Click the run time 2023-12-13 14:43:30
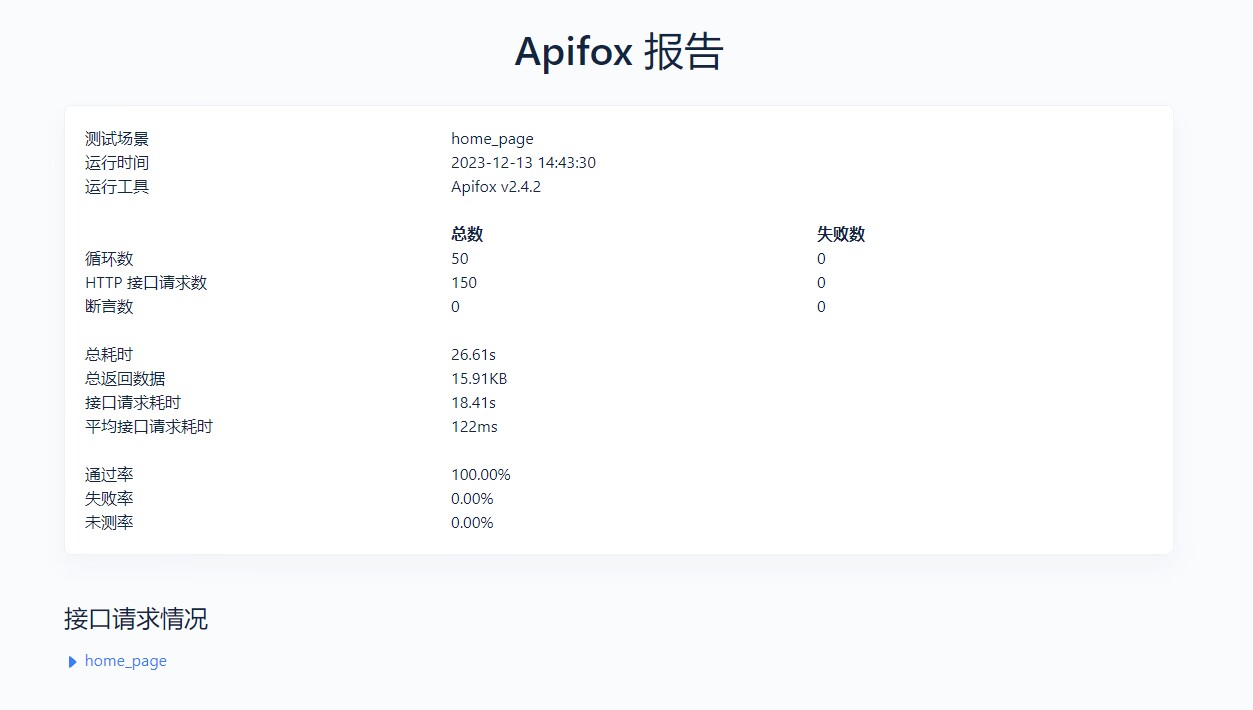Screen dimensions: 1253x710 [x=523, y=163]
